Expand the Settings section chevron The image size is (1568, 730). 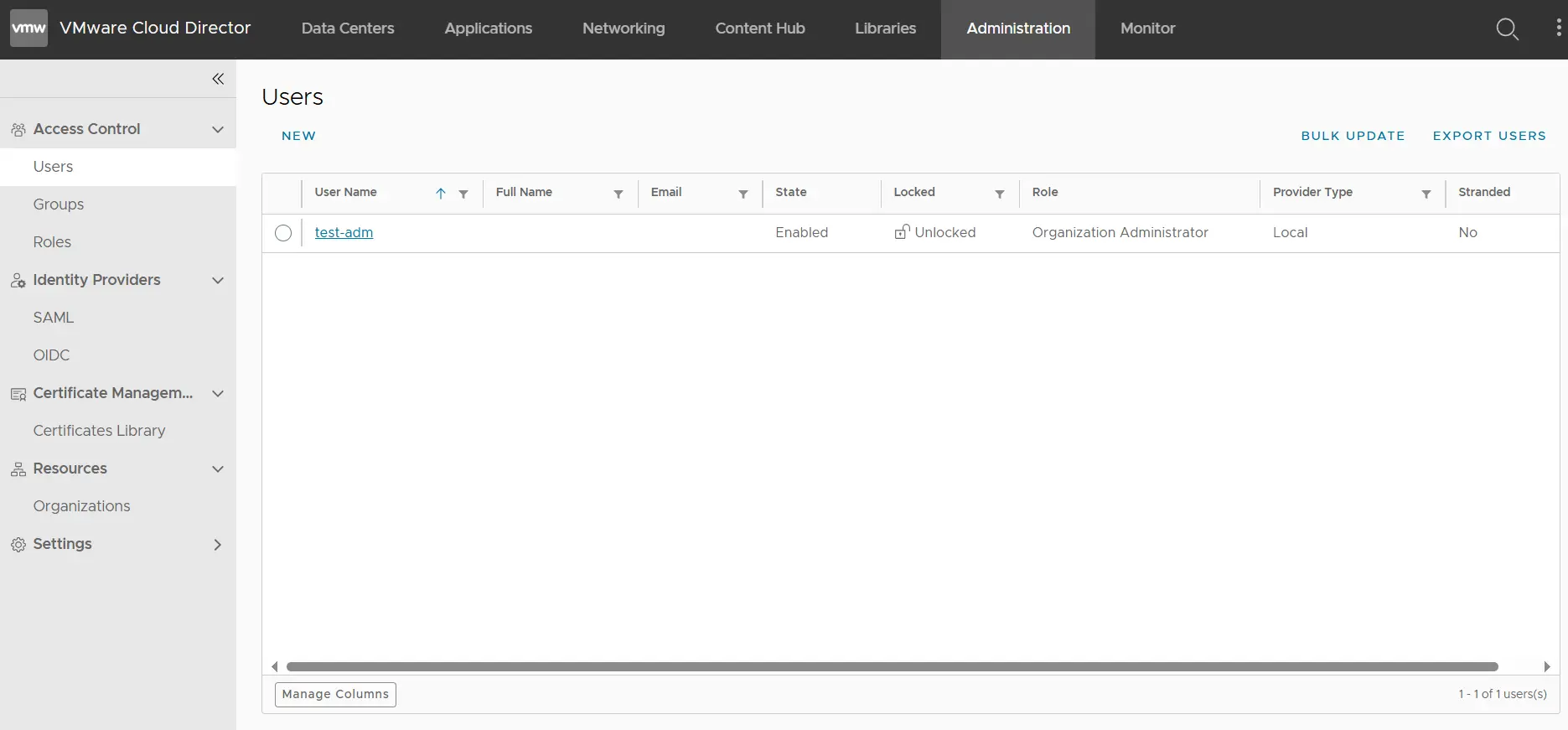218,544
